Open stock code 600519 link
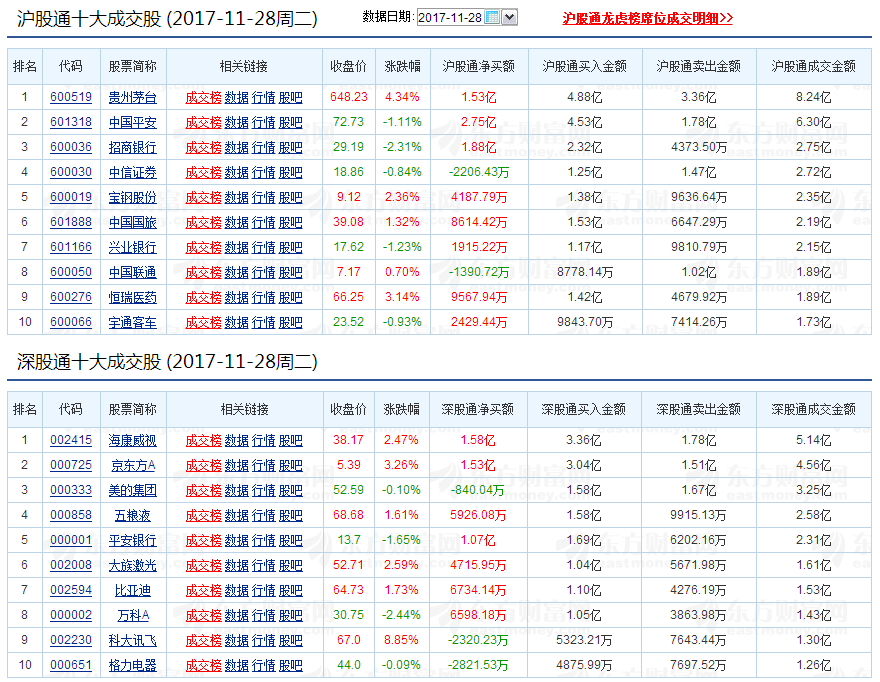Image resolution: width=880 pixels, height=682 pixels. coord(71,97)
